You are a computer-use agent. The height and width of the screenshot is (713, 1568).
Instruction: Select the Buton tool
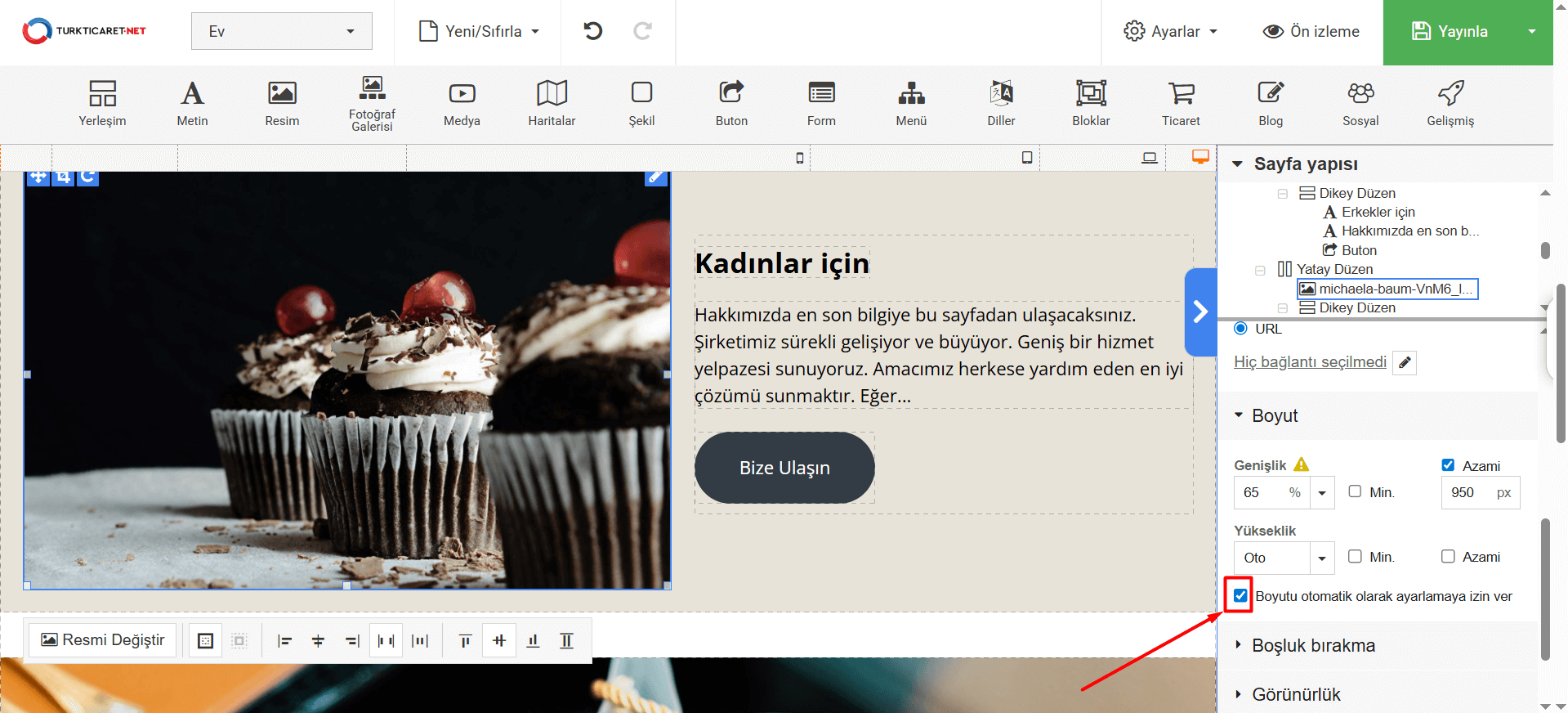[731, 104]
